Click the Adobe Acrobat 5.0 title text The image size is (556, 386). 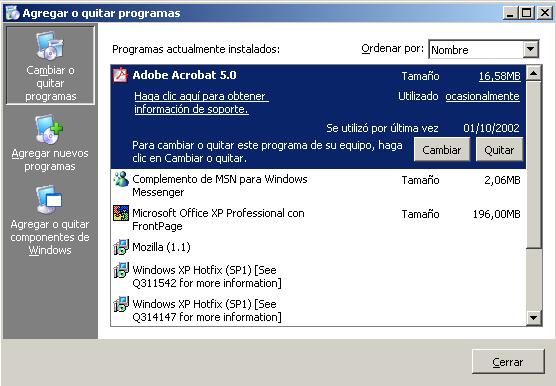pos(184,75)
